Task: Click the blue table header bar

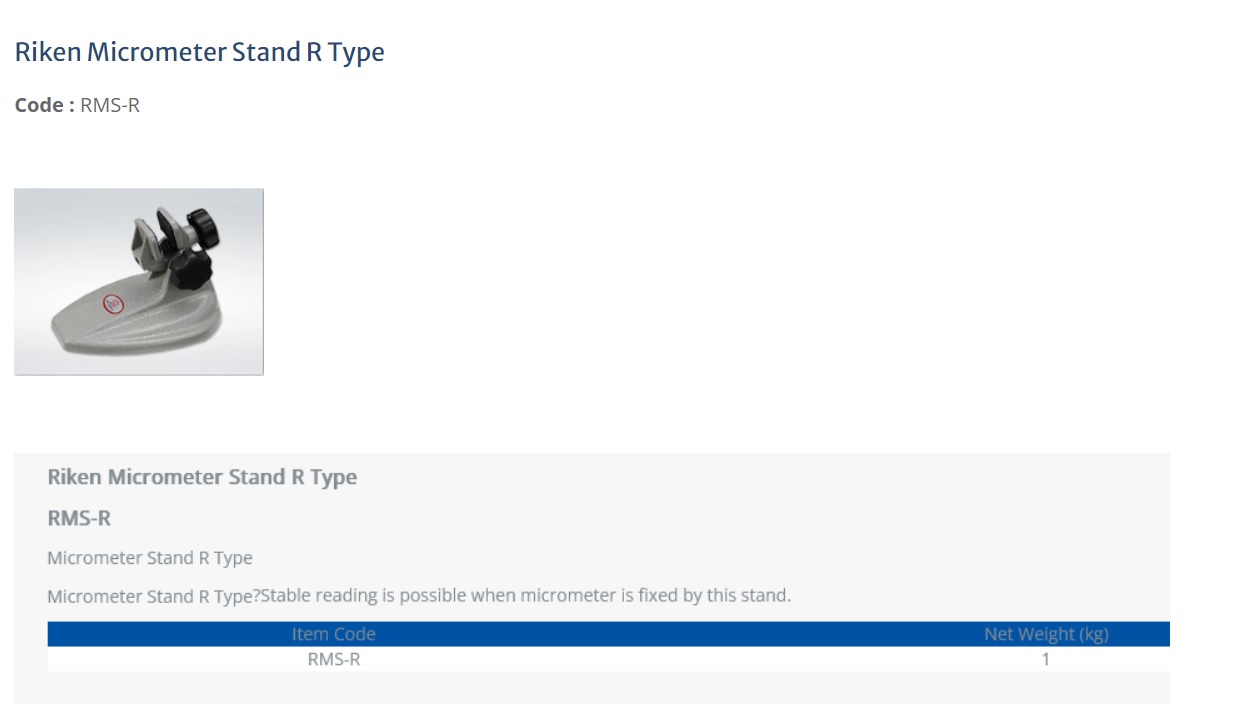Action: 608,634
